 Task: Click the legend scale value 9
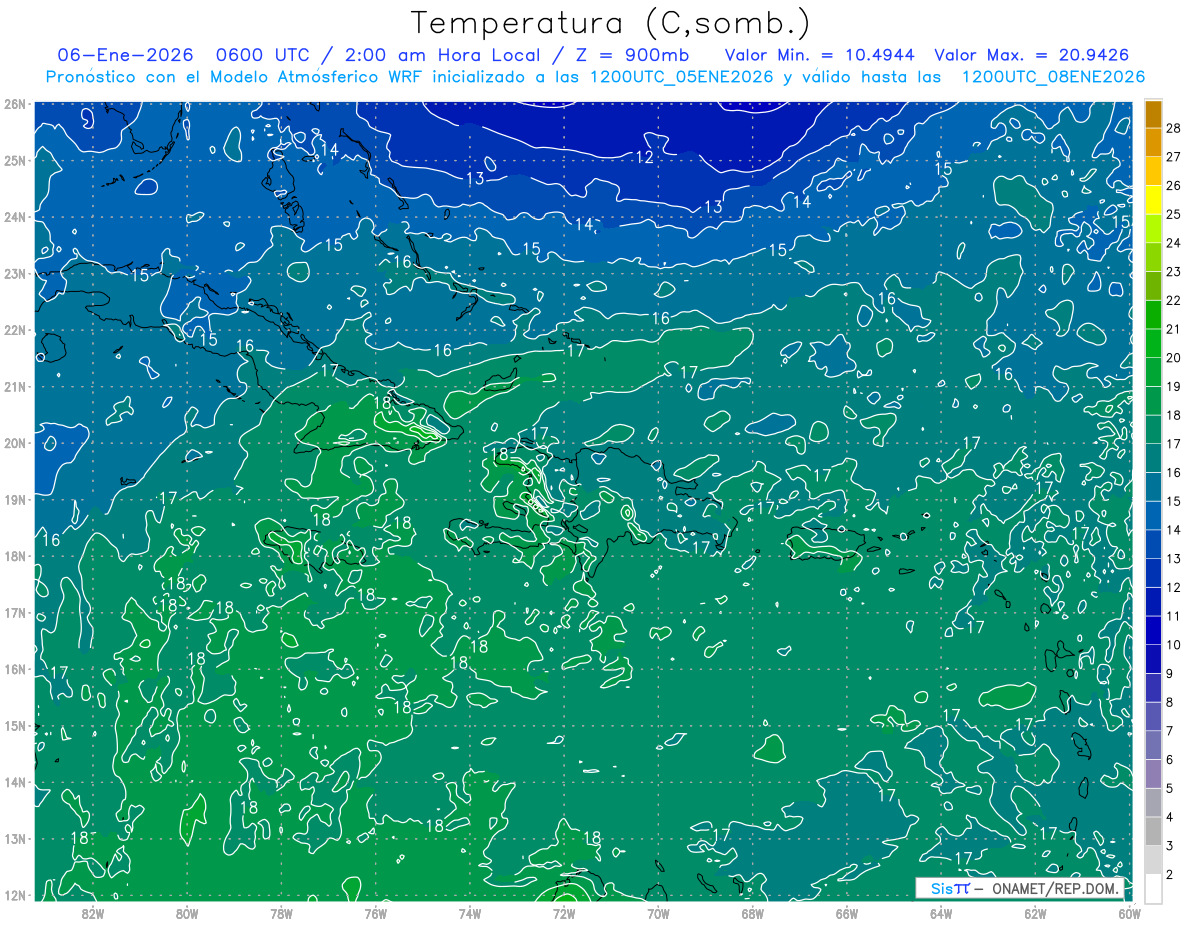pos(1169,674)
